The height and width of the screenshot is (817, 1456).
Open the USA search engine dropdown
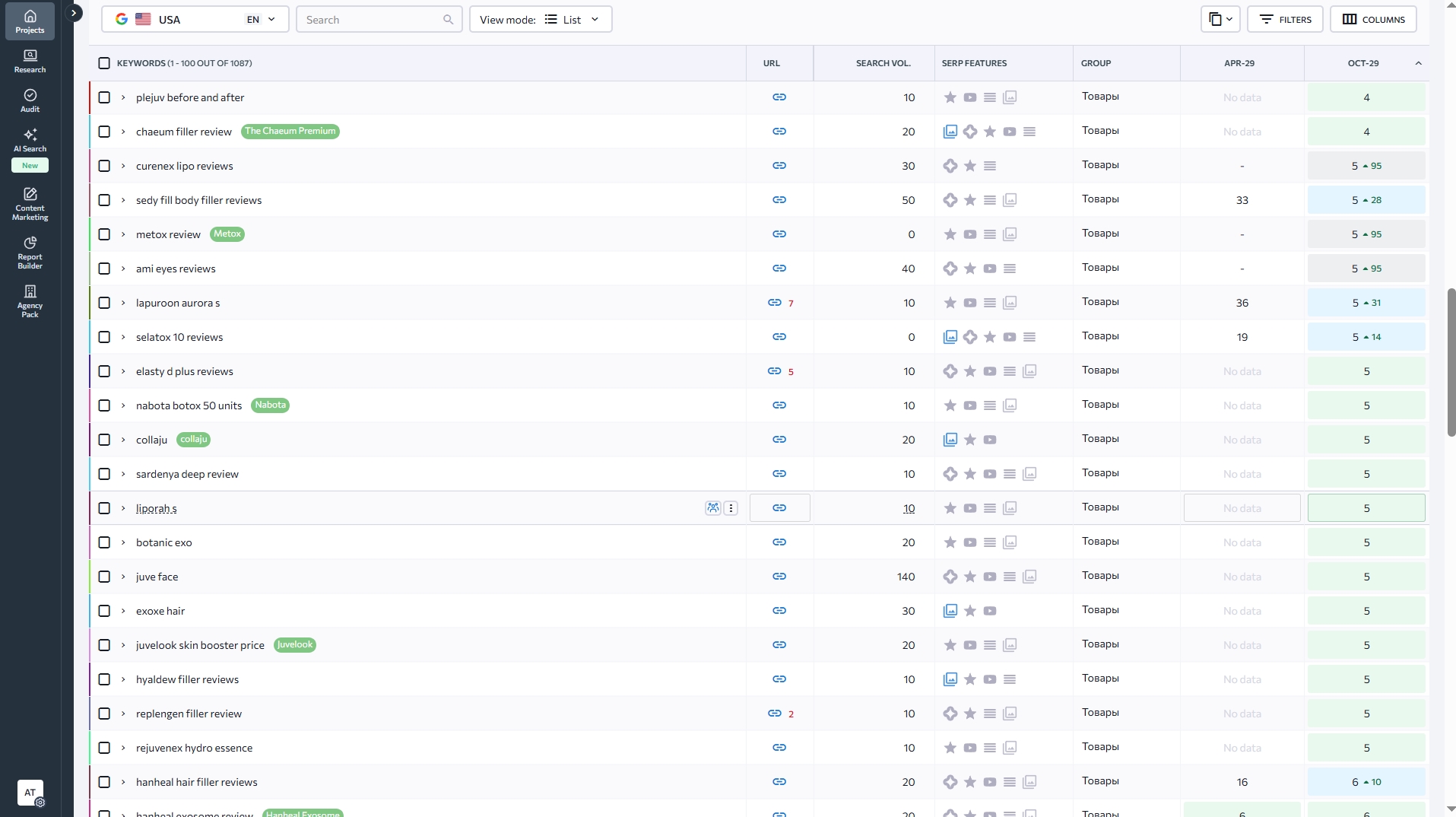pos(195,19)
